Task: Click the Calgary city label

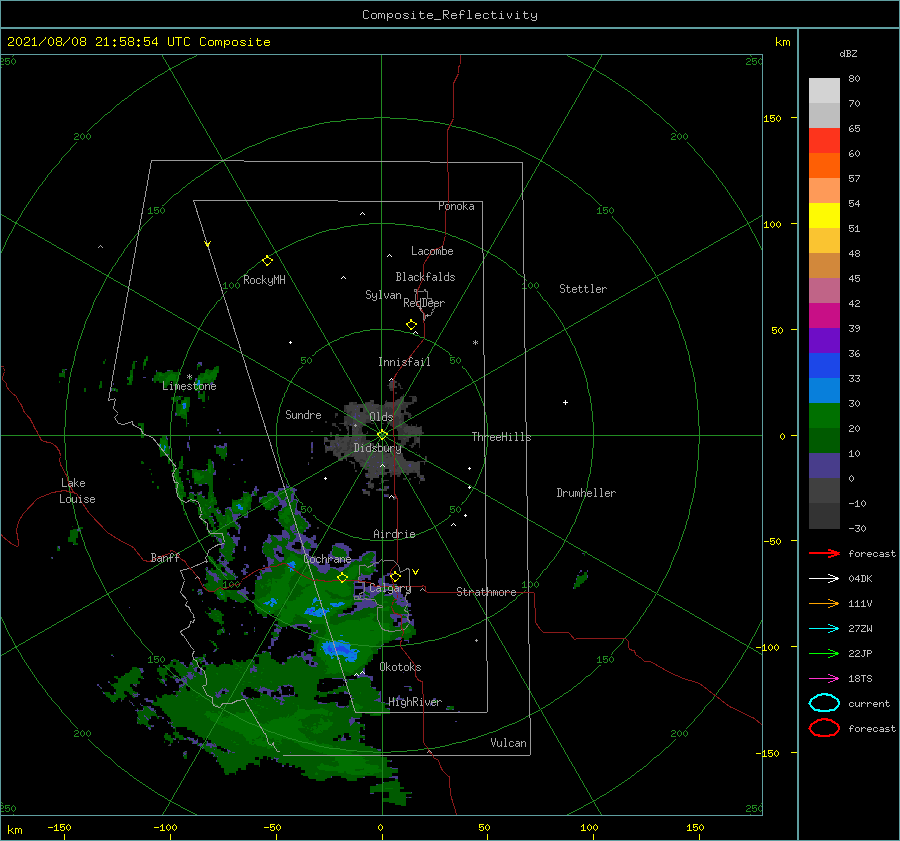Action: (390, 588)
